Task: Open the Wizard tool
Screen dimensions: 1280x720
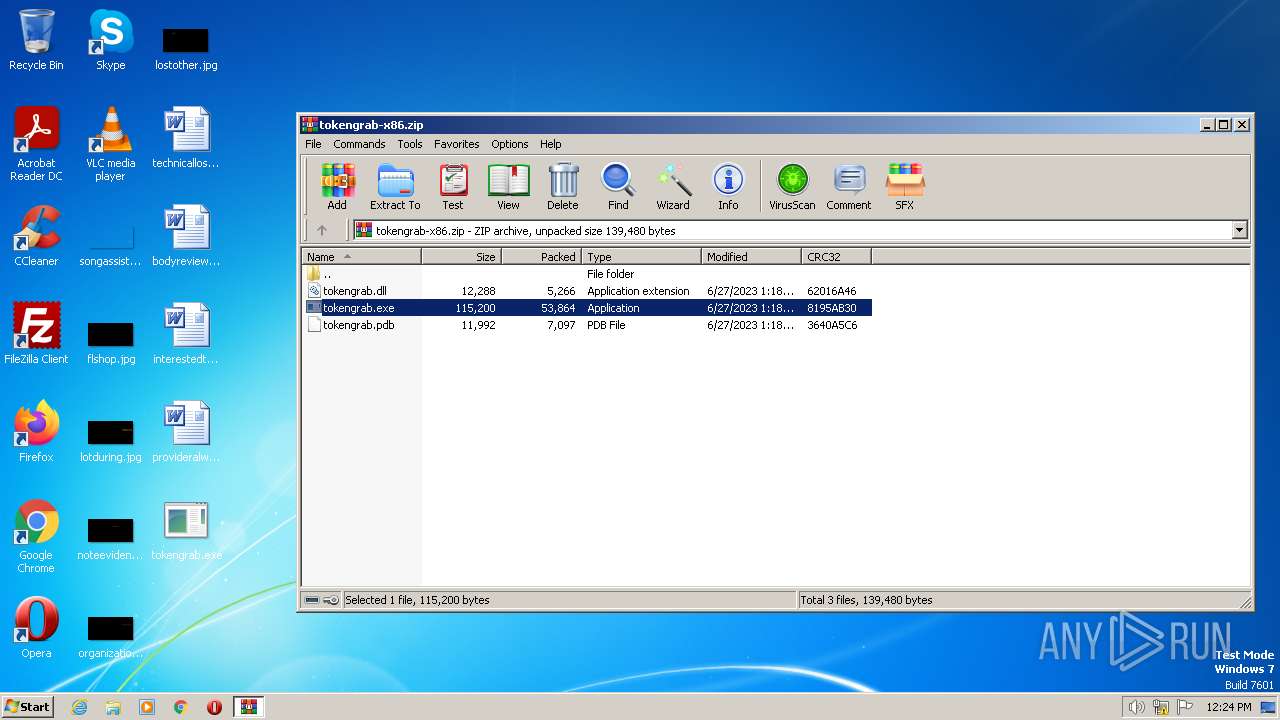Action: point(673,187)
